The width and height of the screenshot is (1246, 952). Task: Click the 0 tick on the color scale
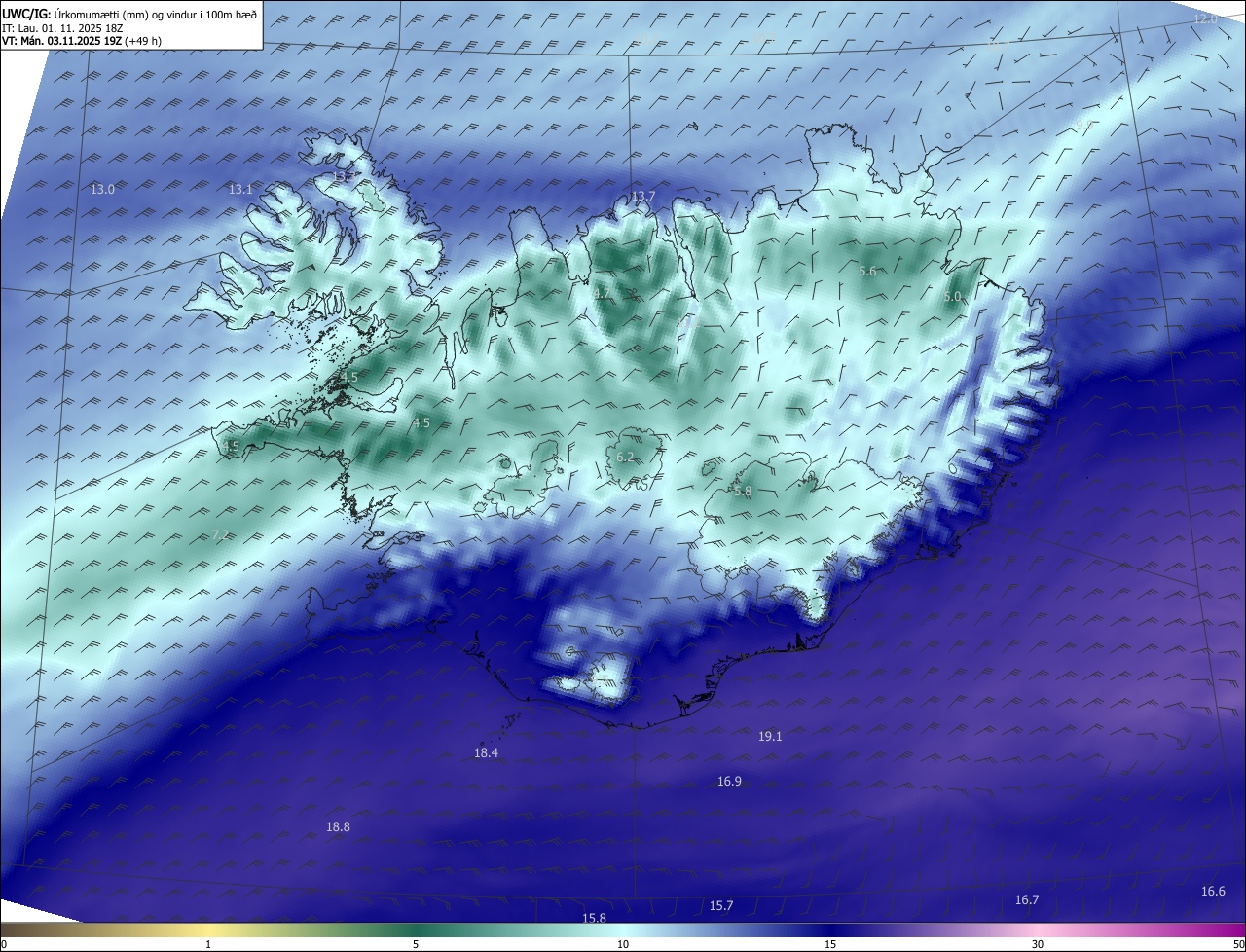4,944
